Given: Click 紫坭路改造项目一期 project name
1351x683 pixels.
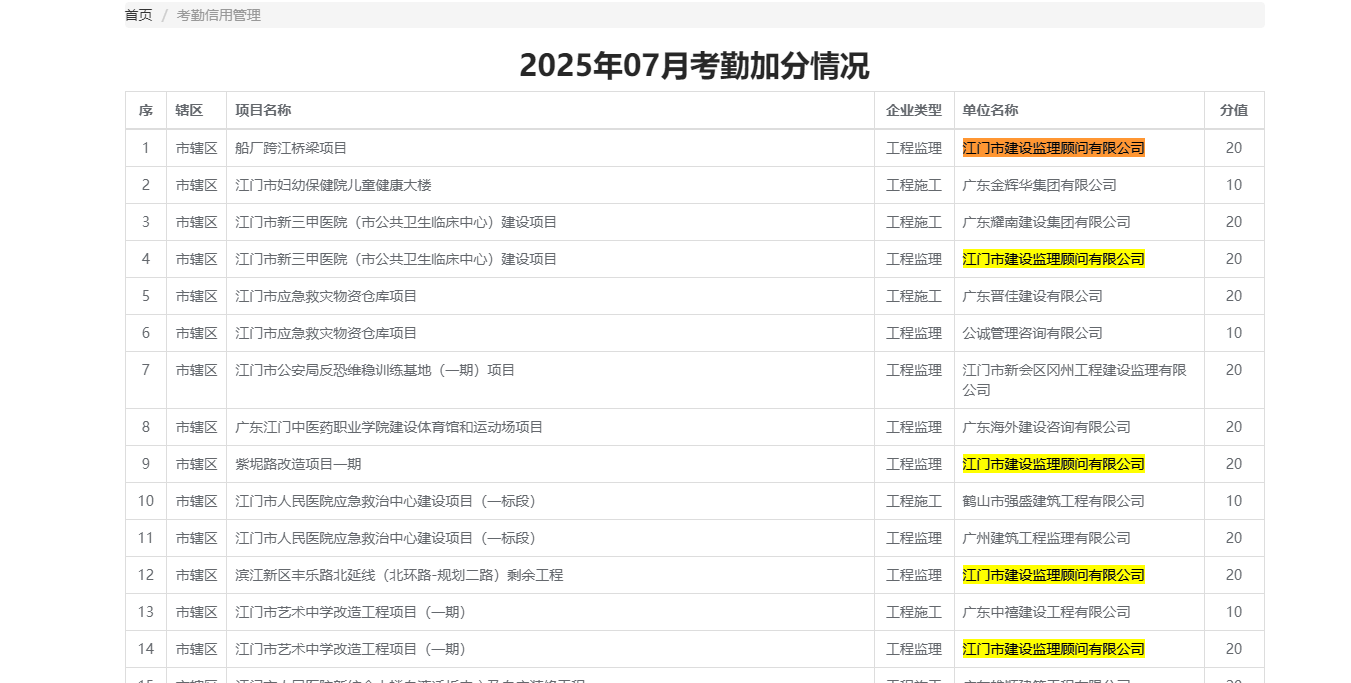Looking at the screenshot, I should (298, 464).
